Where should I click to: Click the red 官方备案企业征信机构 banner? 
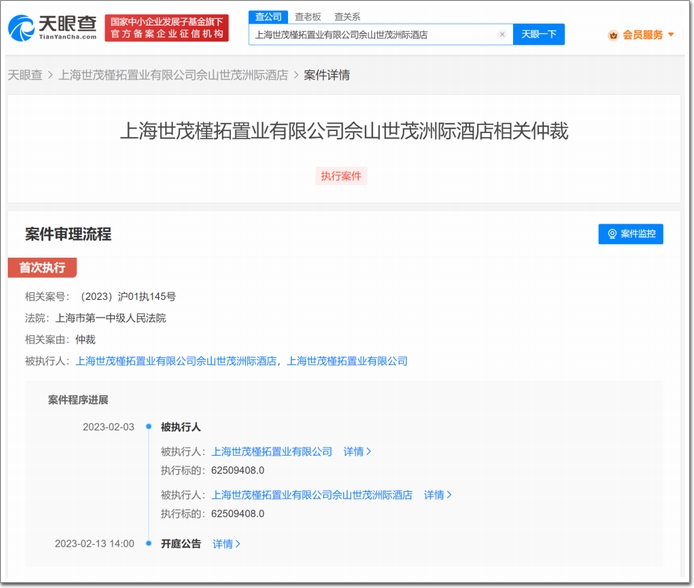[167, 28]
